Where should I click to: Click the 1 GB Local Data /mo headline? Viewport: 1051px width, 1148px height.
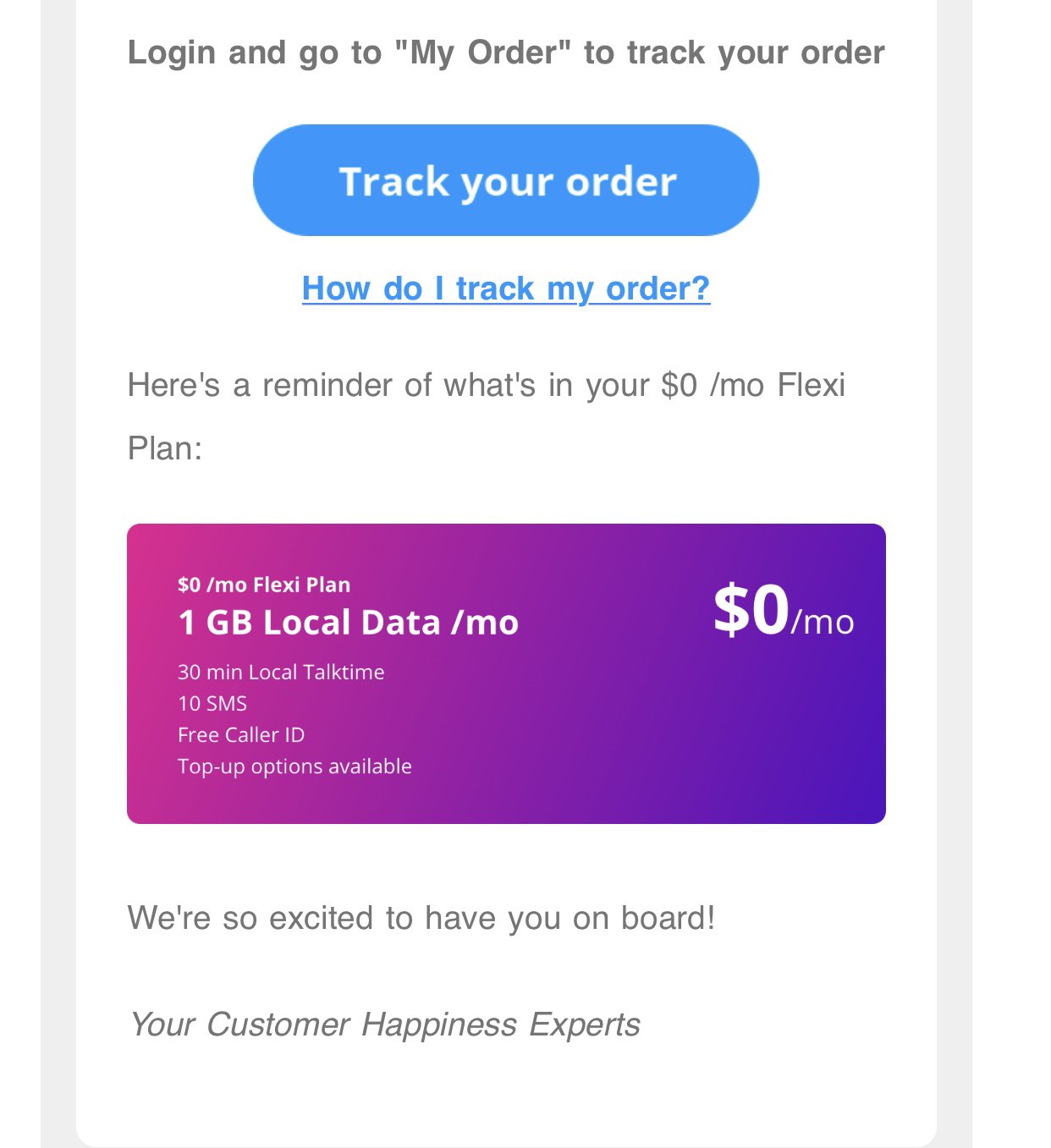click(348, 623)
